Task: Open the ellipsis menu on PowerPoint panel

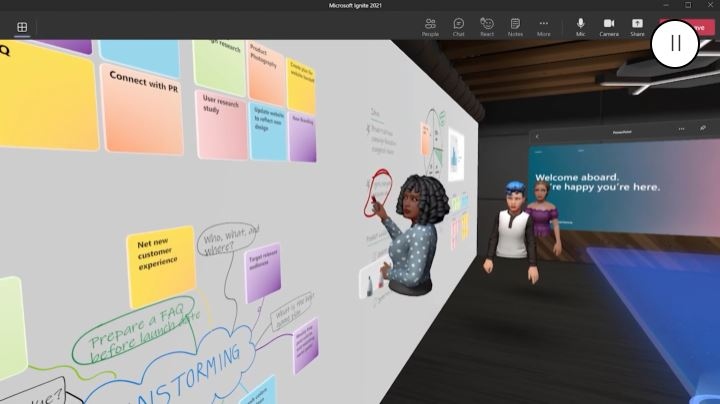Action: pos(681,129)
